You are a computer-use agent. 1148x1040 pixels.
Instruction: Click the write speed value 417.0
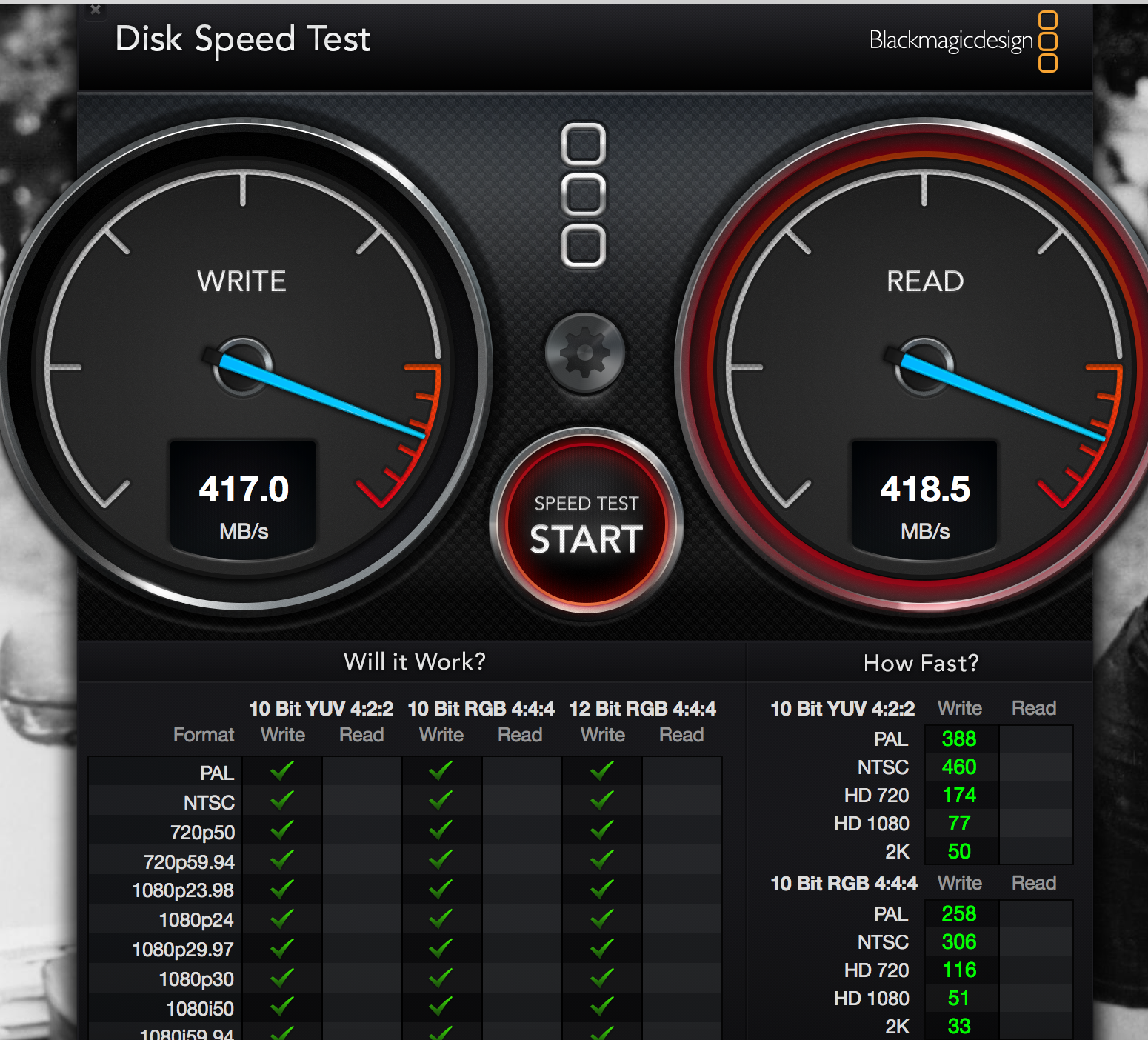[x=244, y=489]
